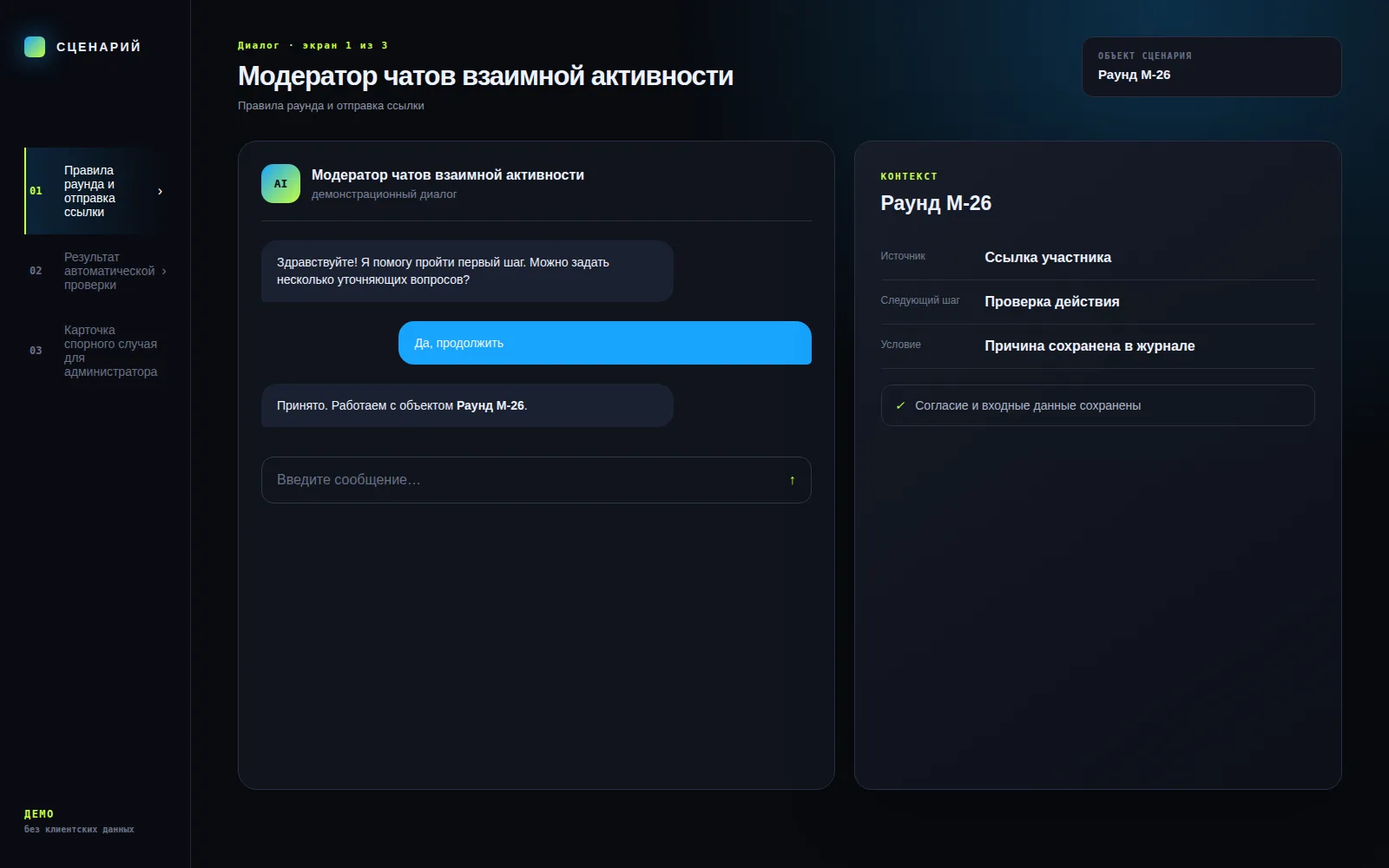Click the subtitle Правила раунда и отправка ссылки
The width and height of the screenshot is (1389, 868).
coord(331,106)
